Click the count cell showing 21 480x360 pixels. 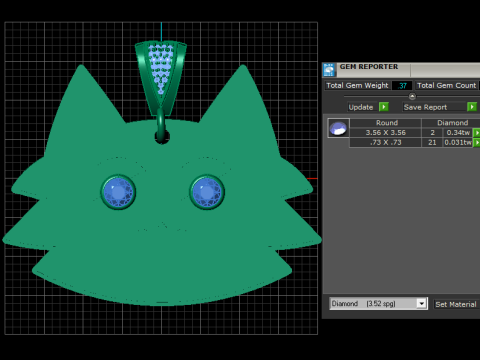(432, 143)
